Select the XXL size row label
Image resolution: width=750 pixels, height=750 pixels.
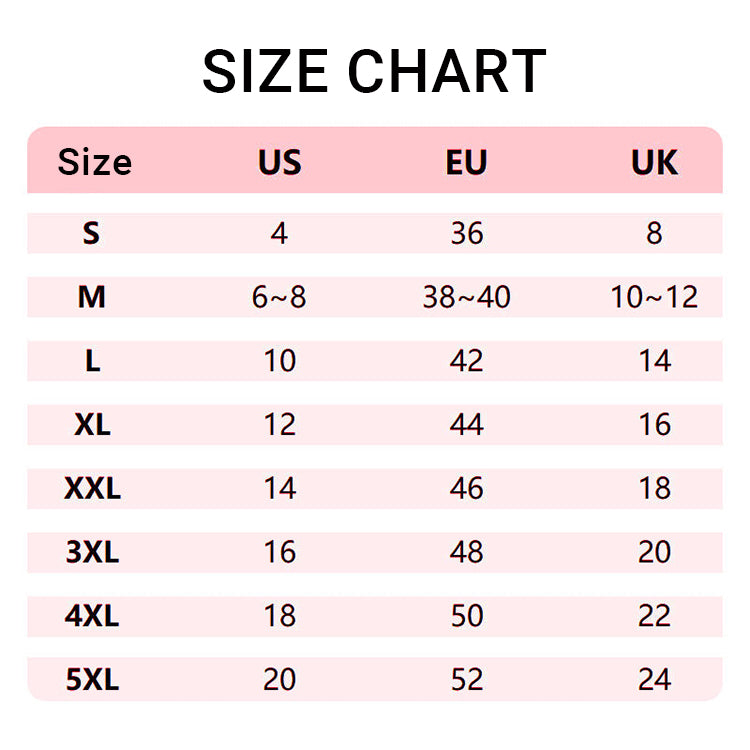(92, 489)
